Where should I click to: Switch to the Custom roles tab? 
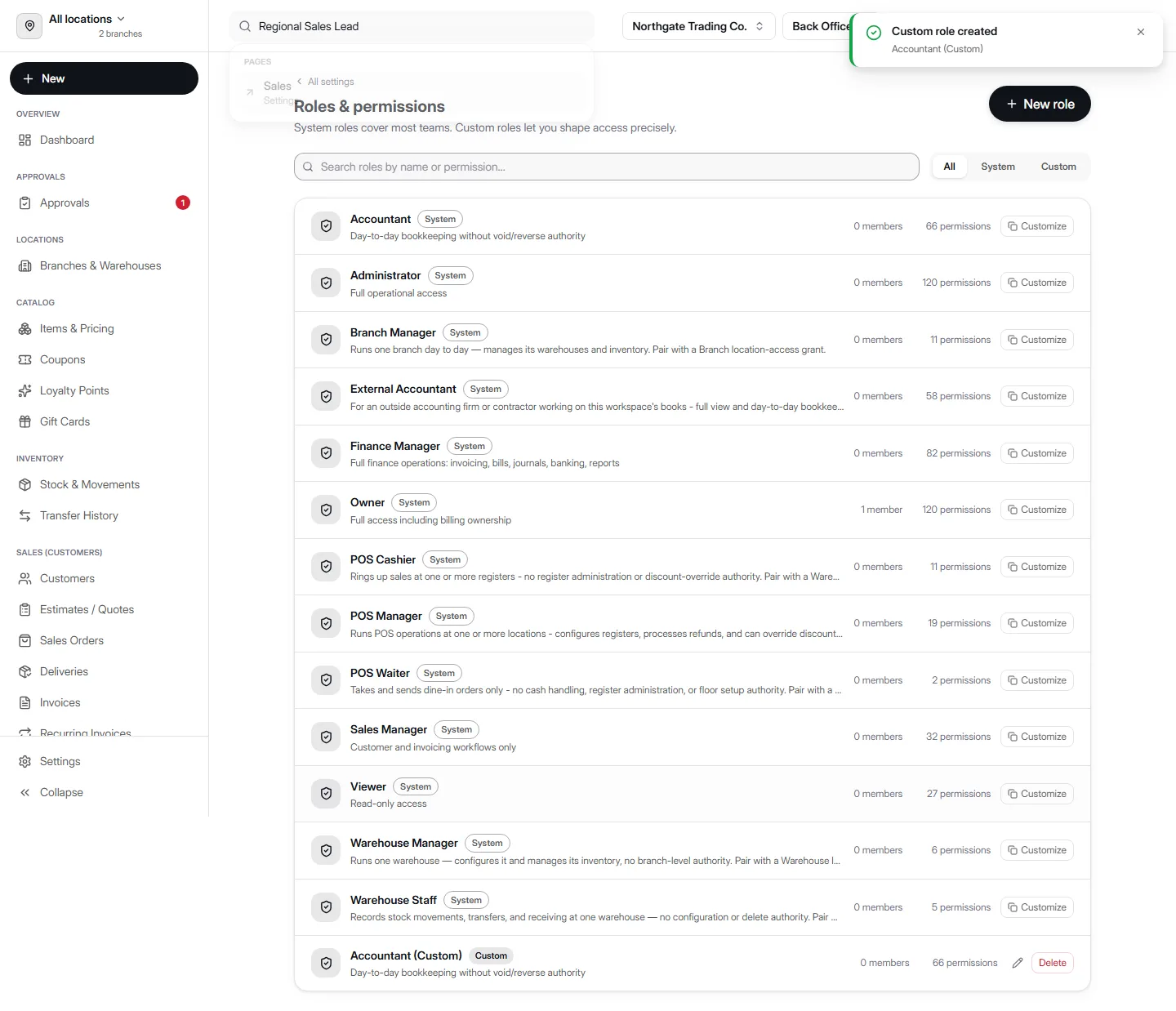tap(1058, 167)
